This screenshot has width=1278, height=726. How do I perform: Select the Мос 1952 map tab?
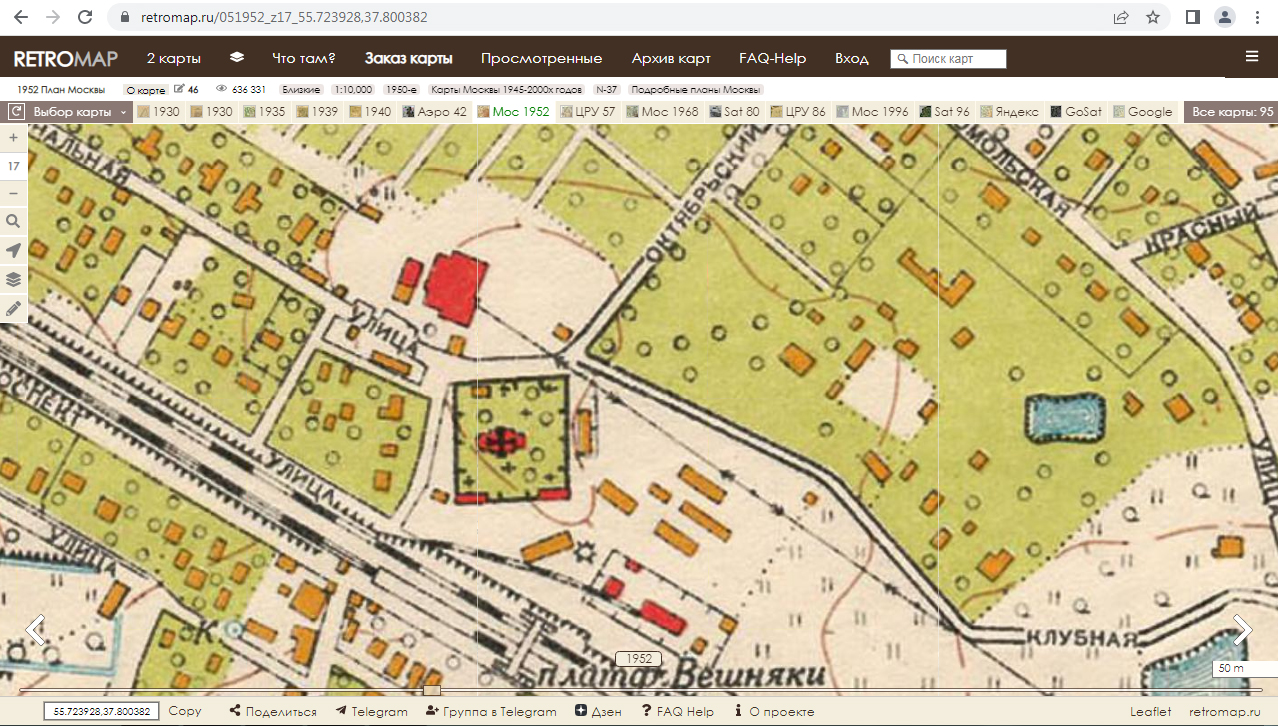[x=514, y=112]
